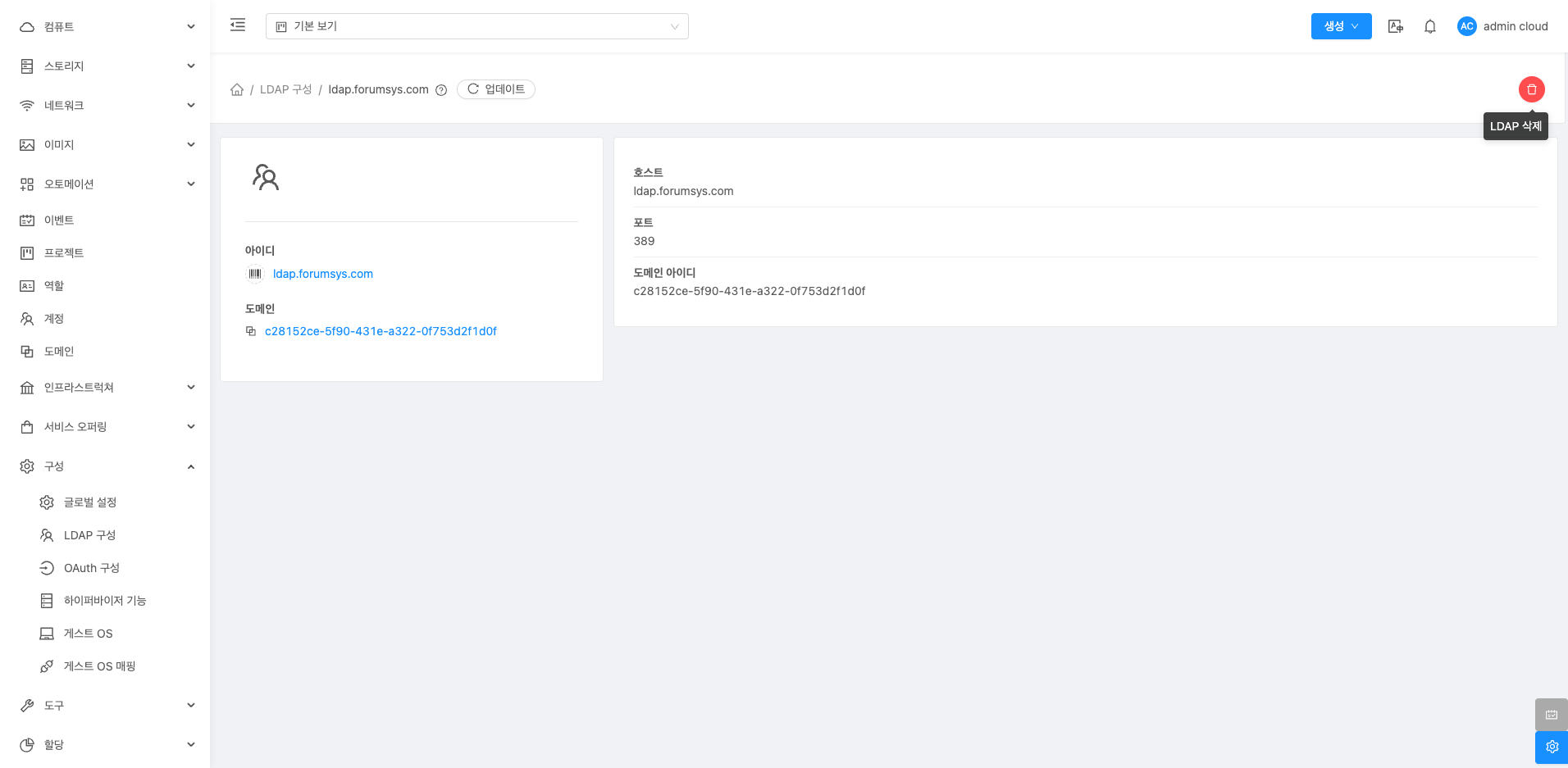
Task: Click LDAP 구성 breadcrumb link
Action: tap(285, 89)
